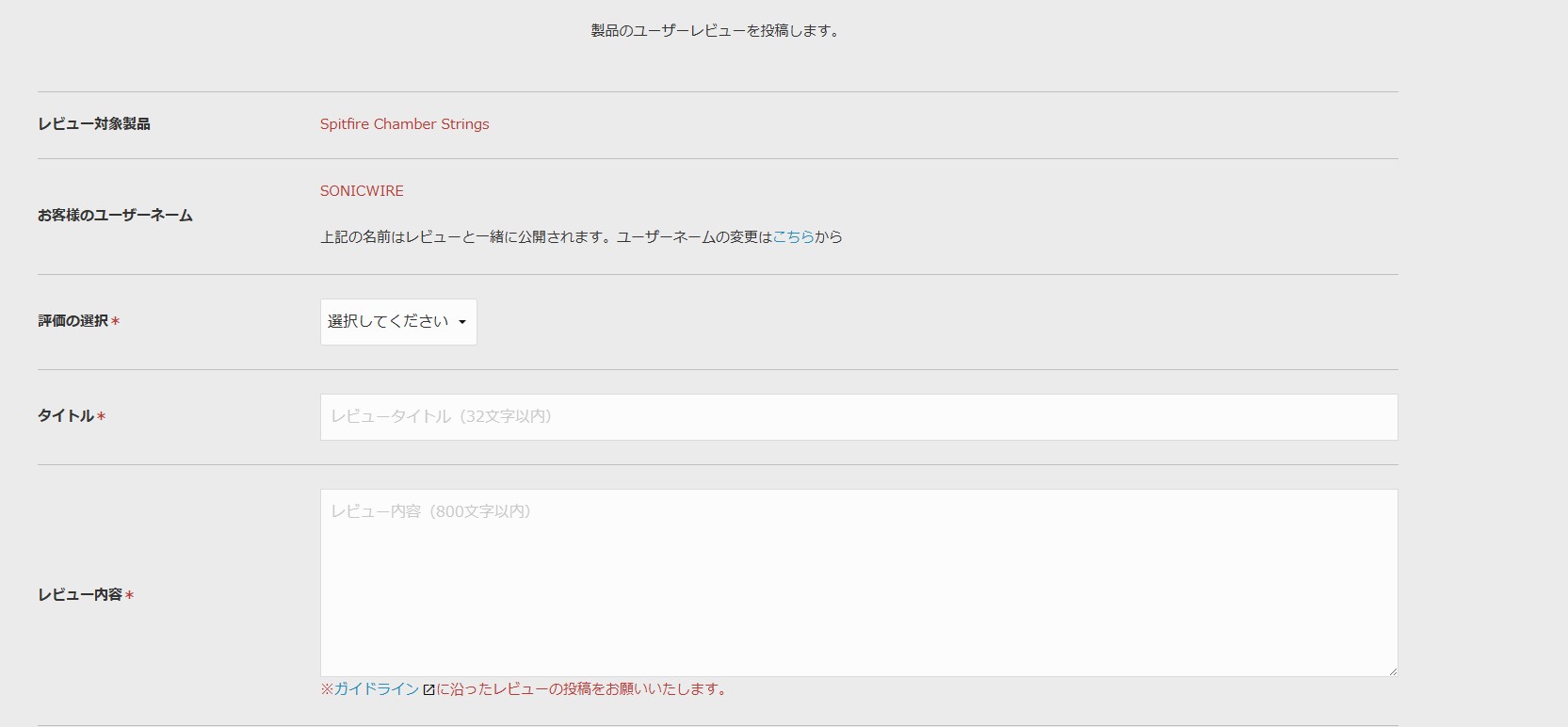This screenshot has height=727, width=1568.
Task: Open the Spitfire Chamber Strings product link
Action: [404, 124]
